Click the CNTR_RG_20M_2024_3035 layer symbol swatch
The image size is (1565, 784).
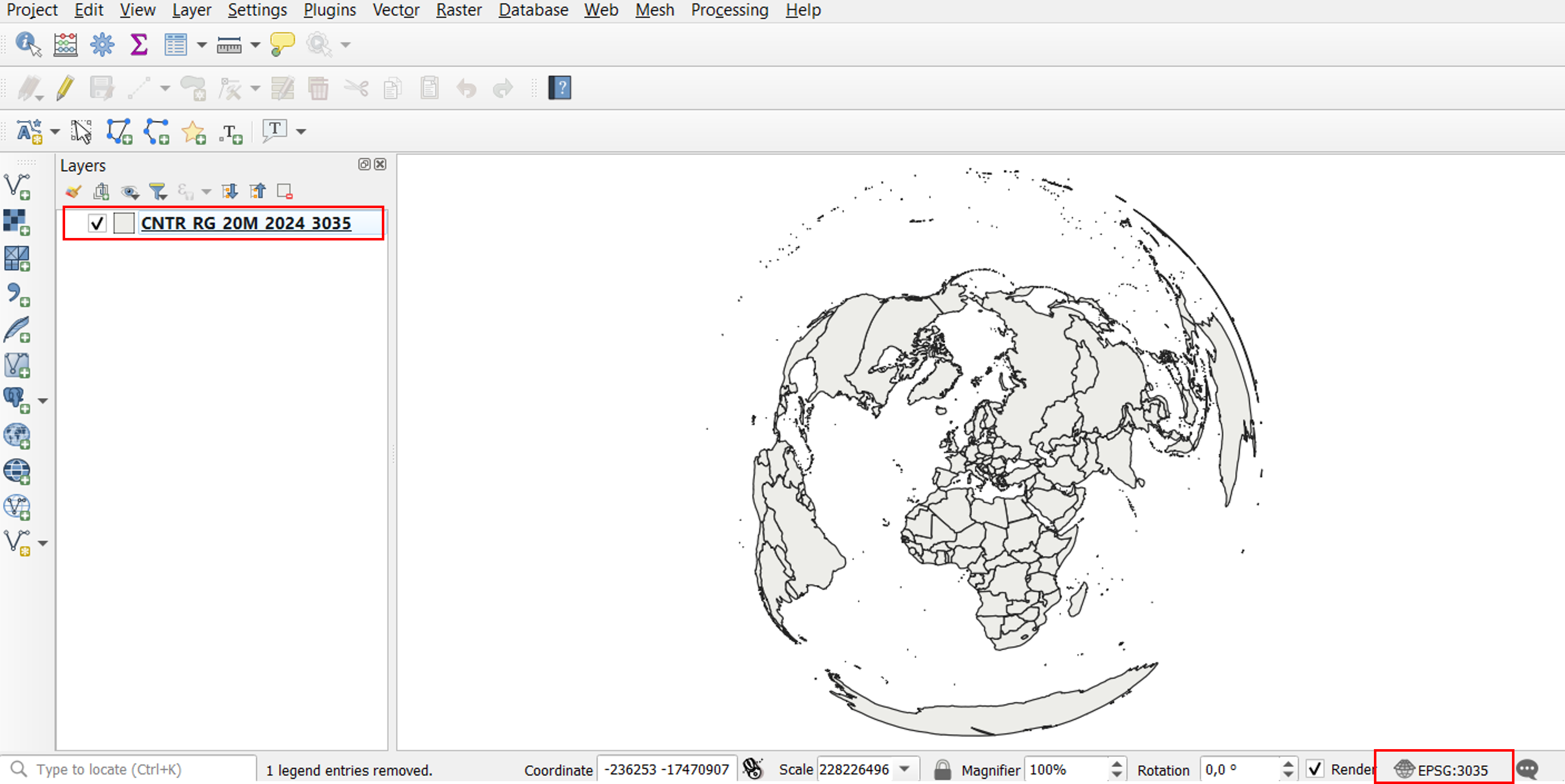124,223
